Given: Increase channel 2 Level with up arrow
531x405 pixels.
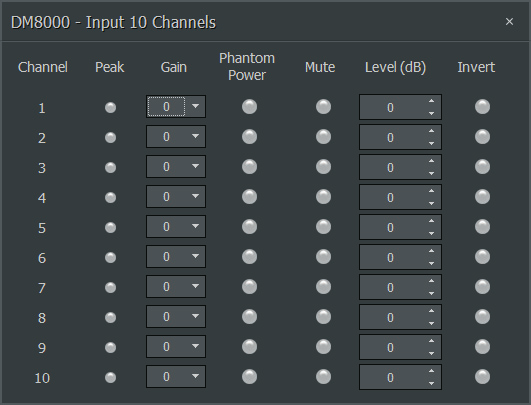Looking at the screenshot, I should (x=431, y=131).
